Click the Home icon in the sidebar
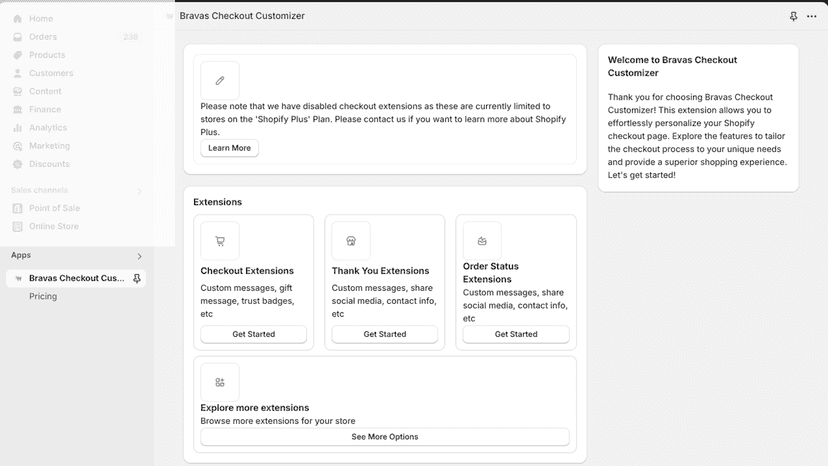The height and width of the screenshot is (466, 828). tap(17, 19)
